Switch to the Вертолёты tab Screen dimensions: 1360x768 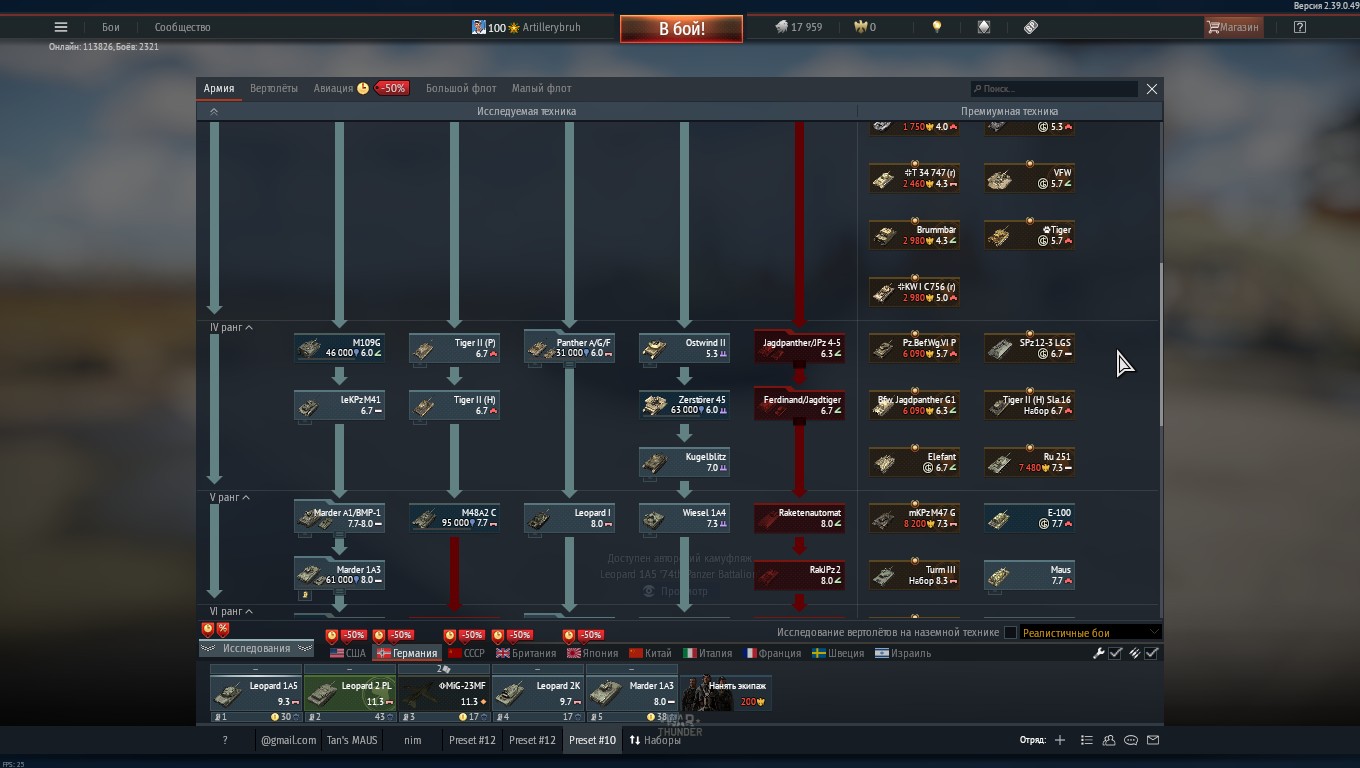(274, 88)
